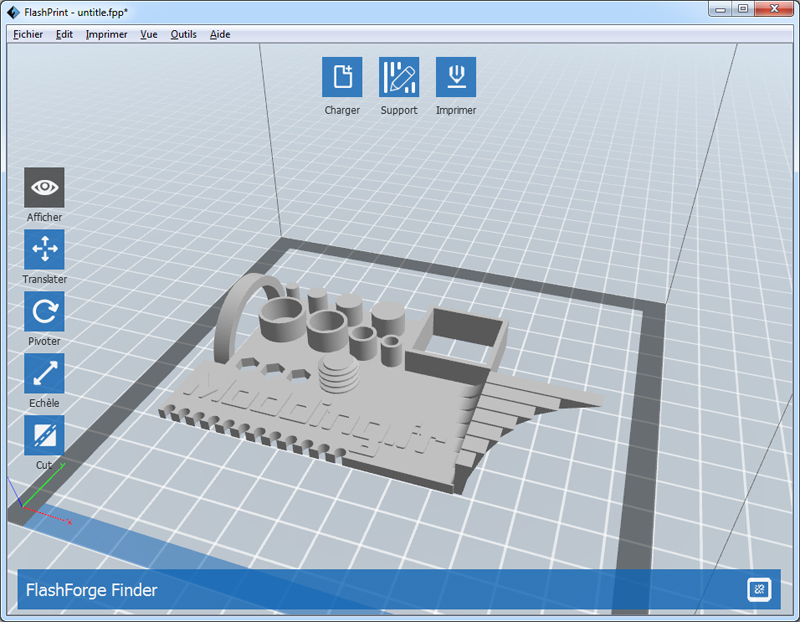Open the Fichier menu
This screenshot has width=800, height=622.
pos(28,34)
